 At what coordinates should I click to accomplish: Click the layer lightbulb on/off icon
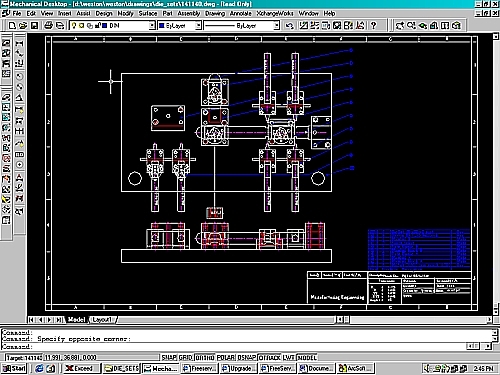[74, 26]
